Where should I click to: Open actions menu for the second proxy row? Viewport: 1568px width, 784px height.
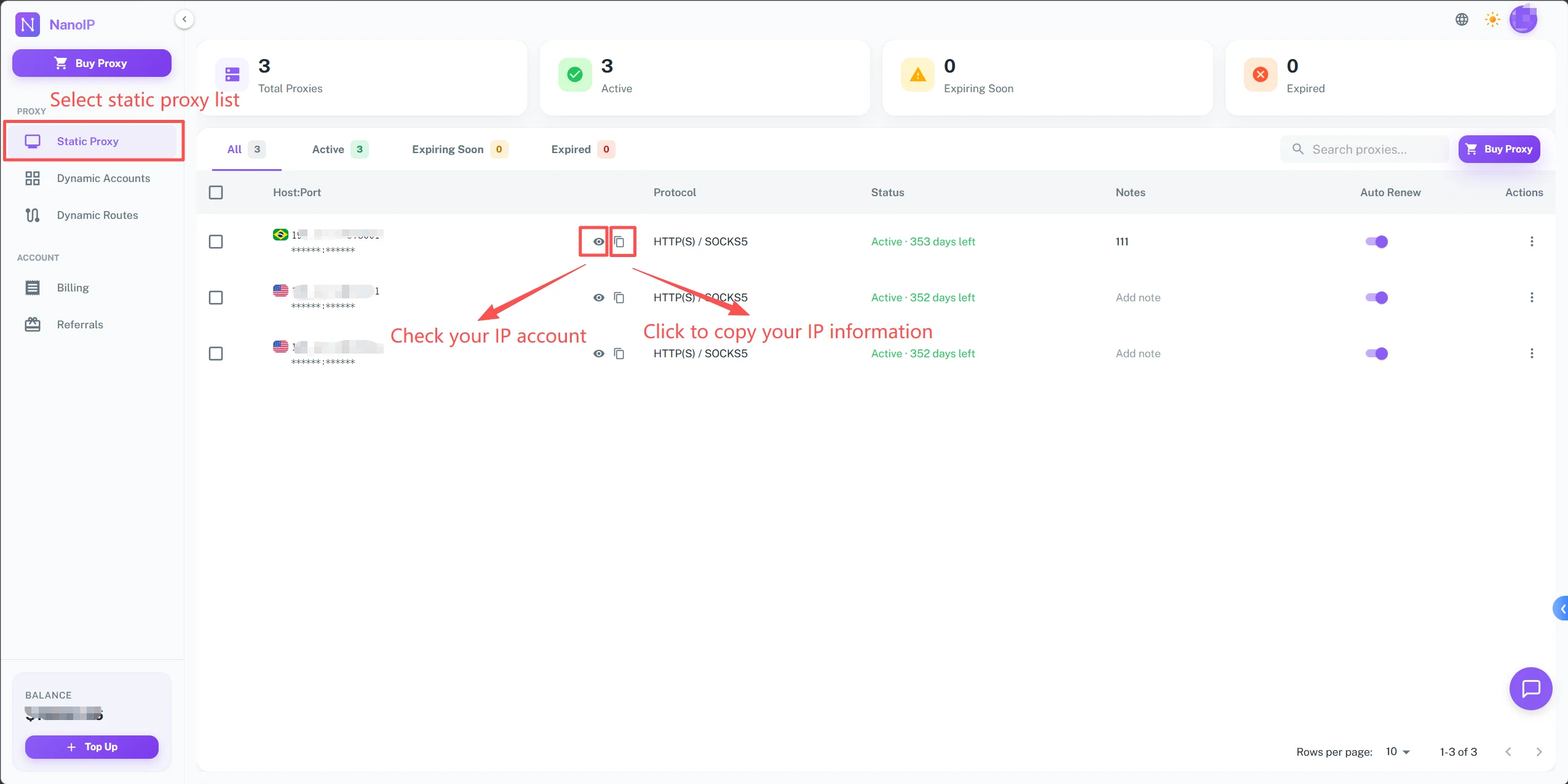pyautogui.click(x=1532, y=298)
